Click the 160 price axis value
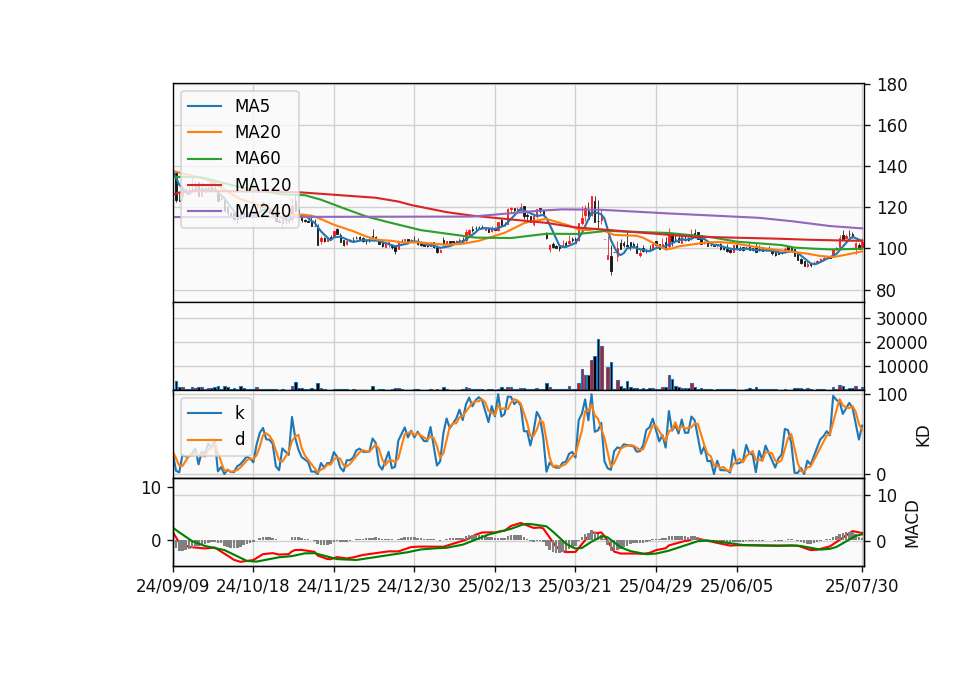Viewport: 960px width, 690px height. (891, 126)
